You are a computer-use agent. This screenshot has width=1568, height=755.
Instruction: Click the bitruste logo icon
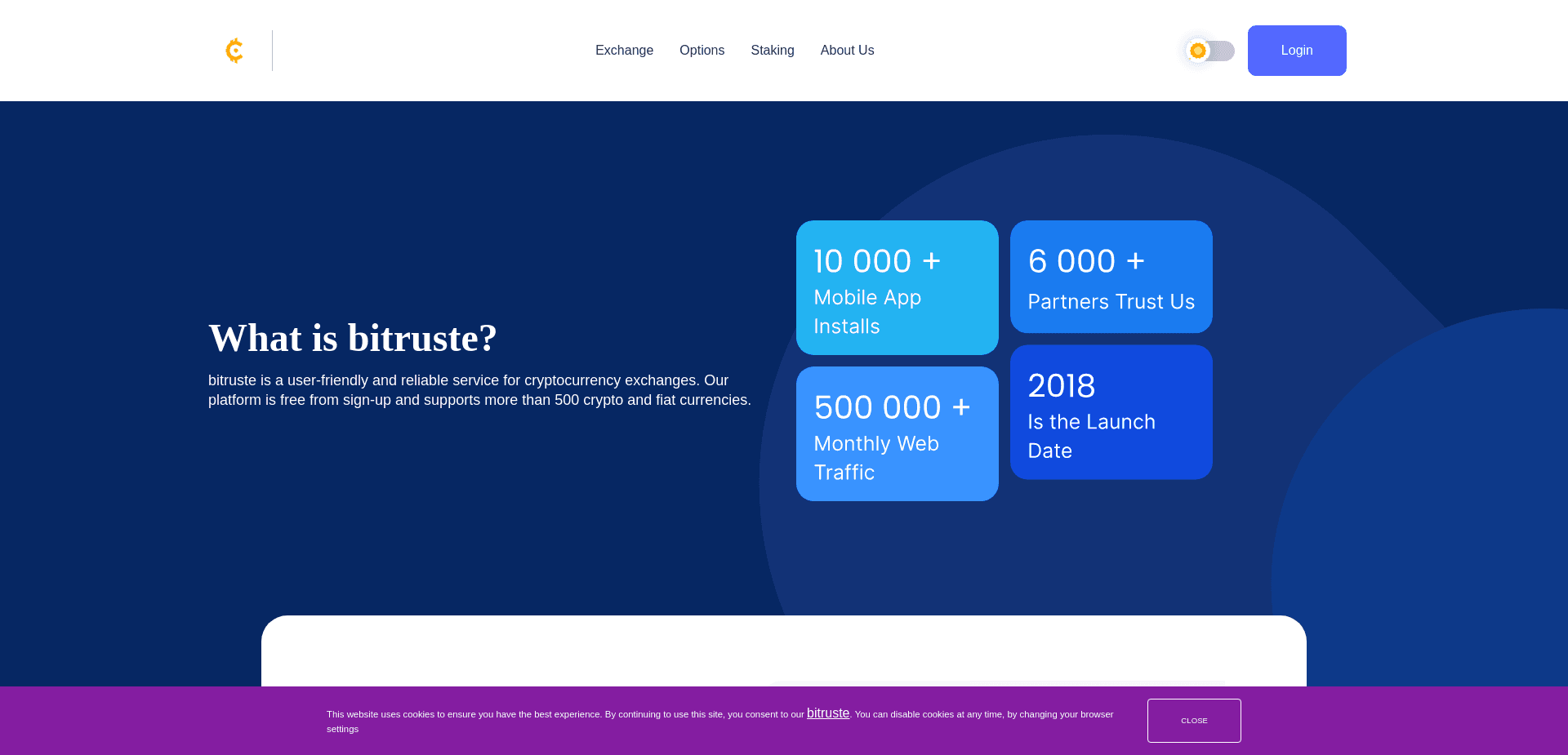coord(234,50)
